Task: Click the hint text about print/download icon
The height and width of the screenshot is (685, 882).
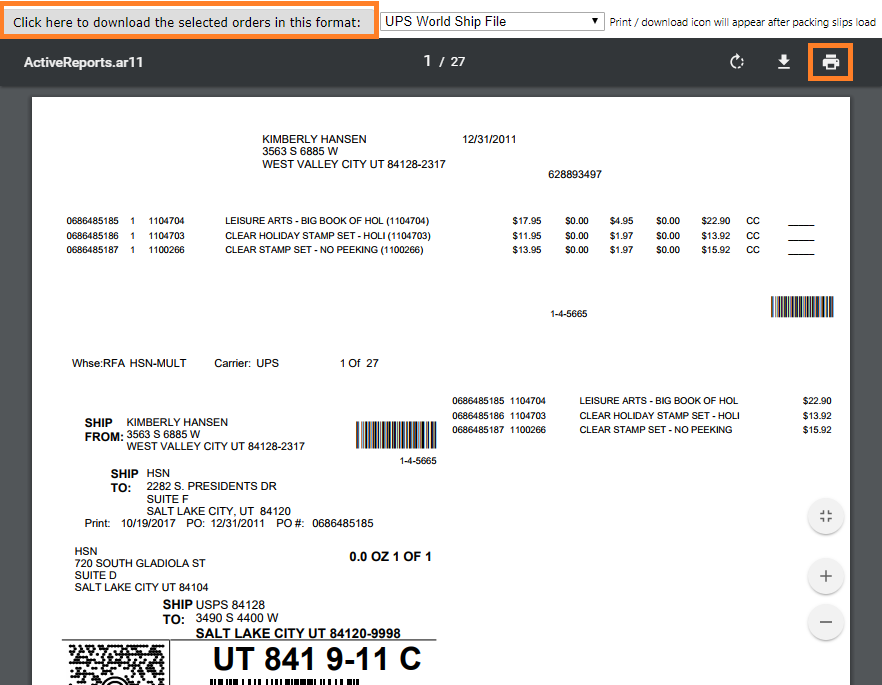Action: (742, 22)
